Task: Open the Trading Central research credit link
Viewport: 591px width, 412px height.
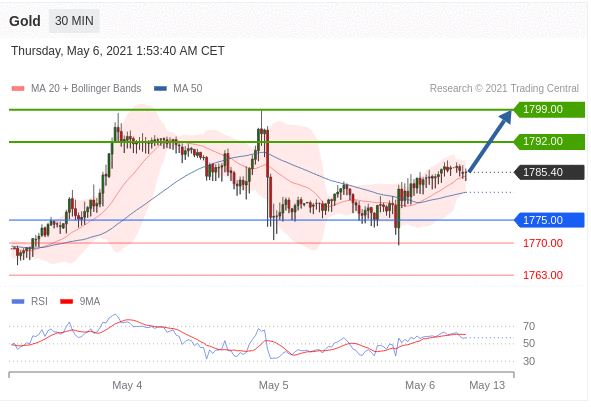Action: pyautogui.click(x=504, y=88)
